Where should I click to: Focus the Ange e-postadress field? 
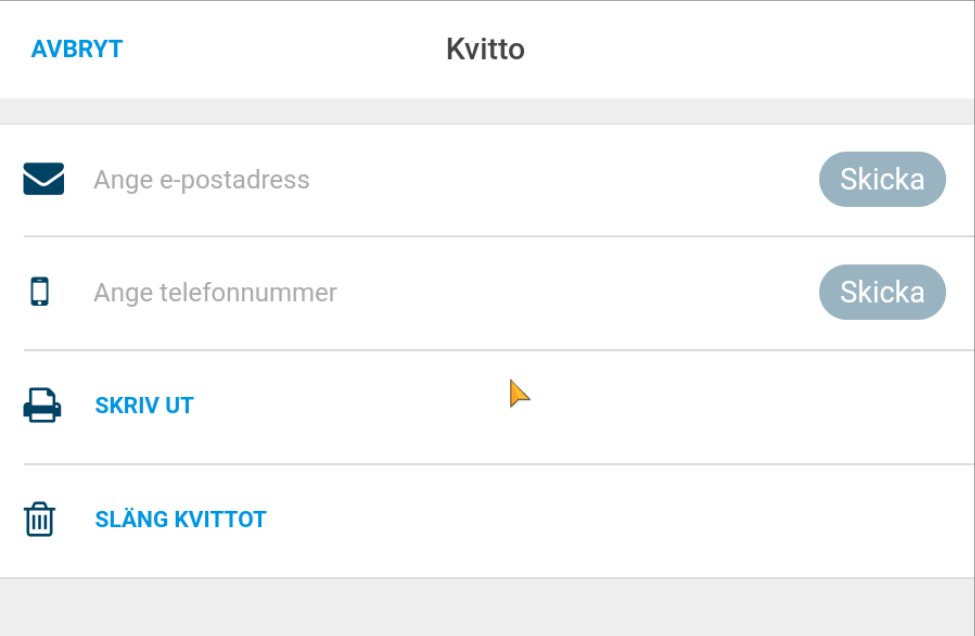click(x=448, y=180)
